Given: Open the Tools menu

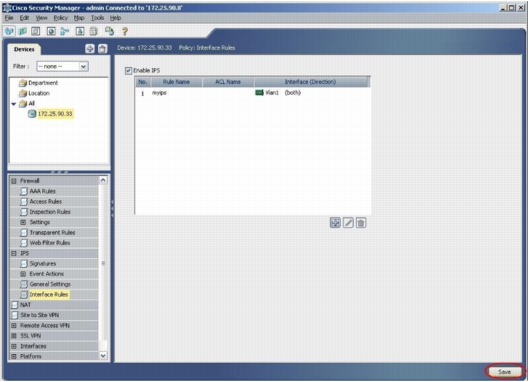Looking at the screenshot, I should pyautogui.click(x=97, y=18).
